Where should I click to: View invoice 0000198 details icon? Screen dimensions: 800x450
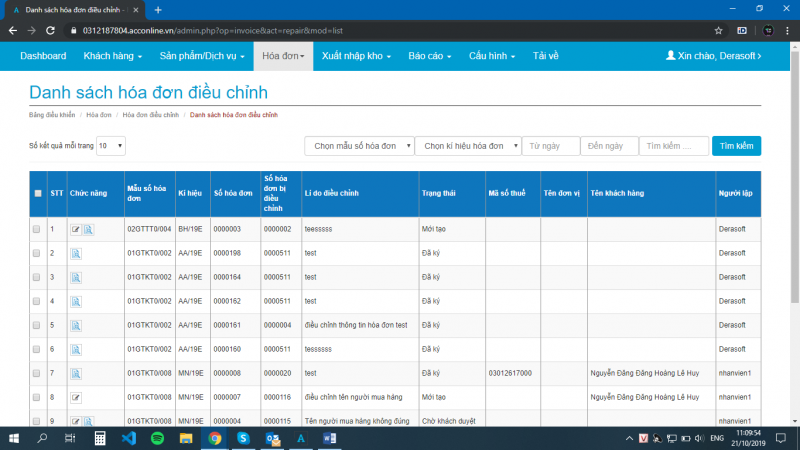point(76,254)
